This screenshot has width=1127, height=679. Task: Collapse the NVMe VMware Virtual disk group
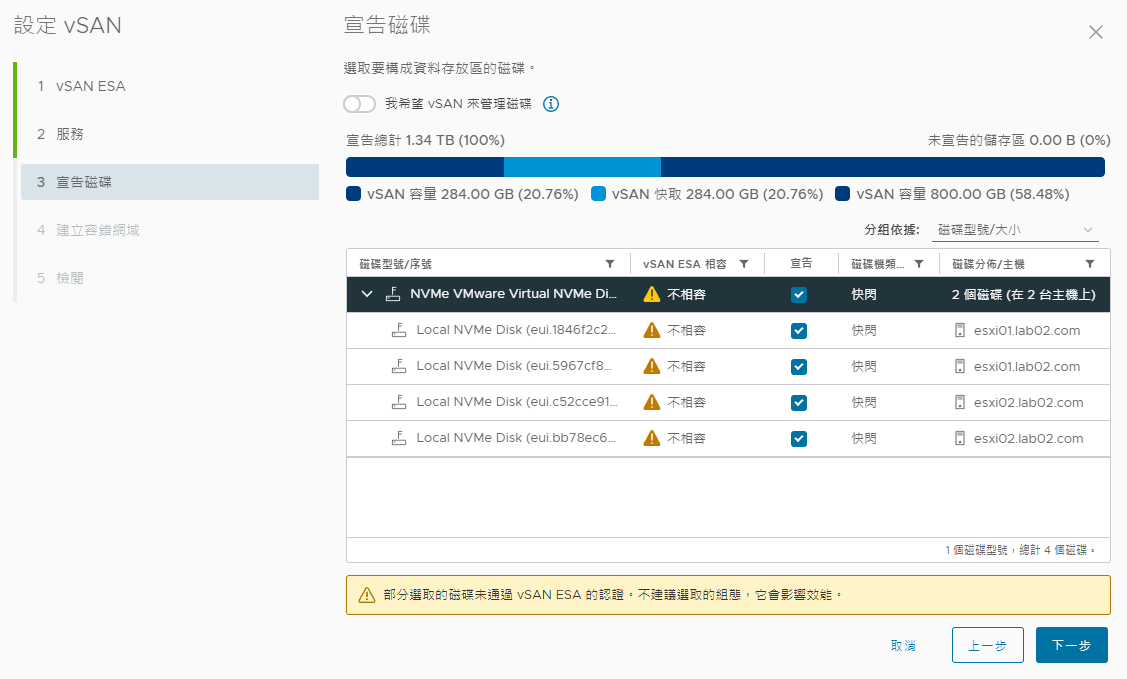coord(367,294)
